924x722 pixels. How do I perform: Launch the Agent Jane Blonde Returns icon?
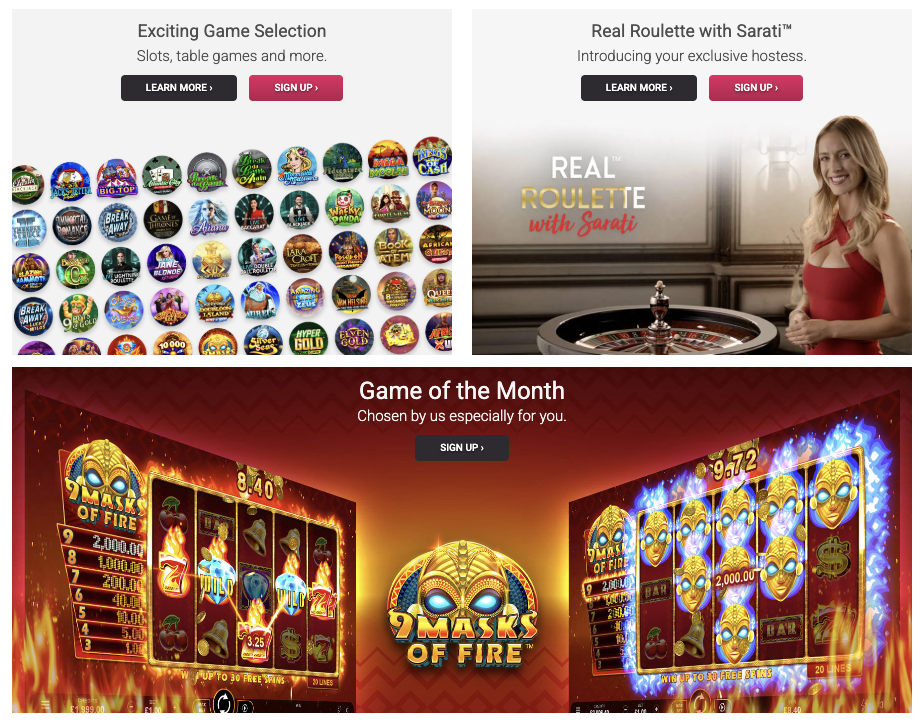[167, 263]
